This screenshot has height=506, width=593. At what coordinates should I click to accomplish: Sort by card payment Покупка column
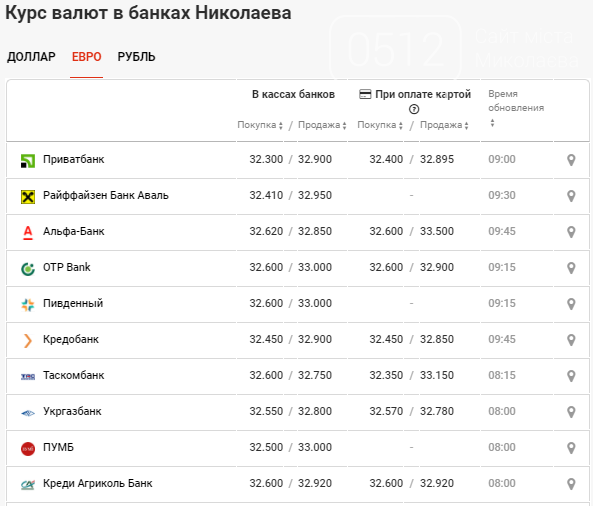click(x=380, y=125)
